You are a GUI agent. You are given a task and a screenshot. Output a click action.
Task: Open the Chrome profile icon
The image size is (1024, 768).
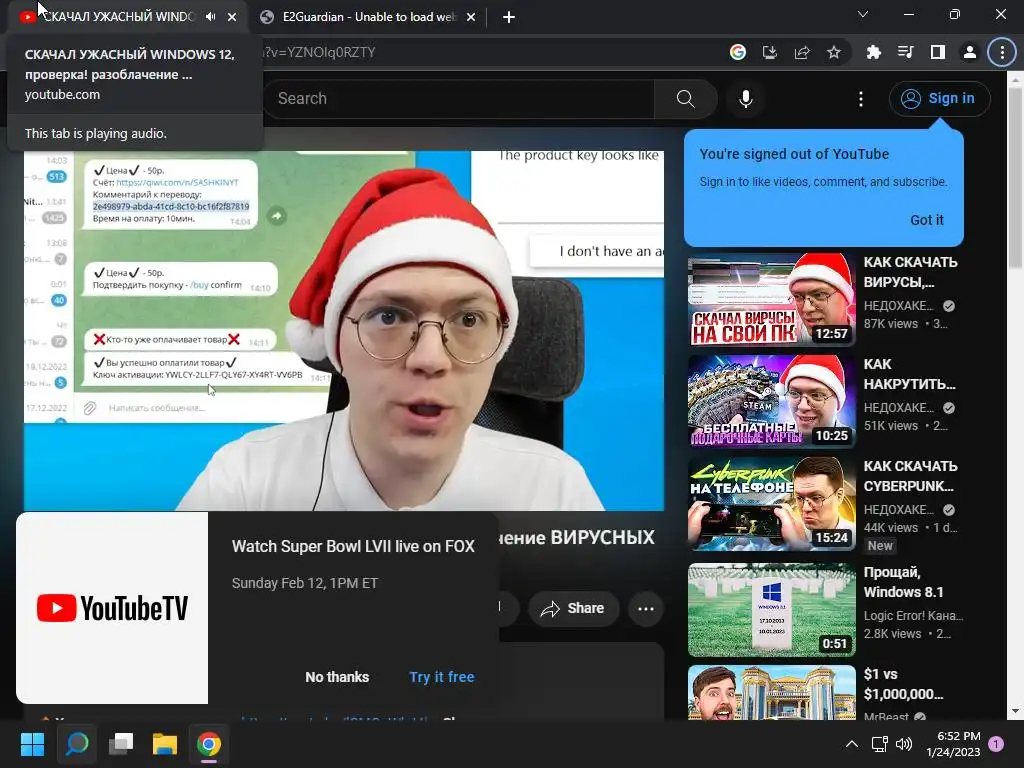coord(970,52)
